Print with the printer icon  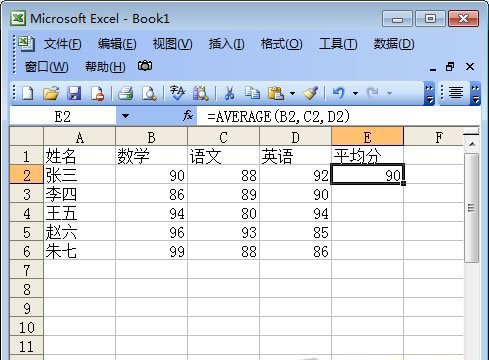click(126, 93)
